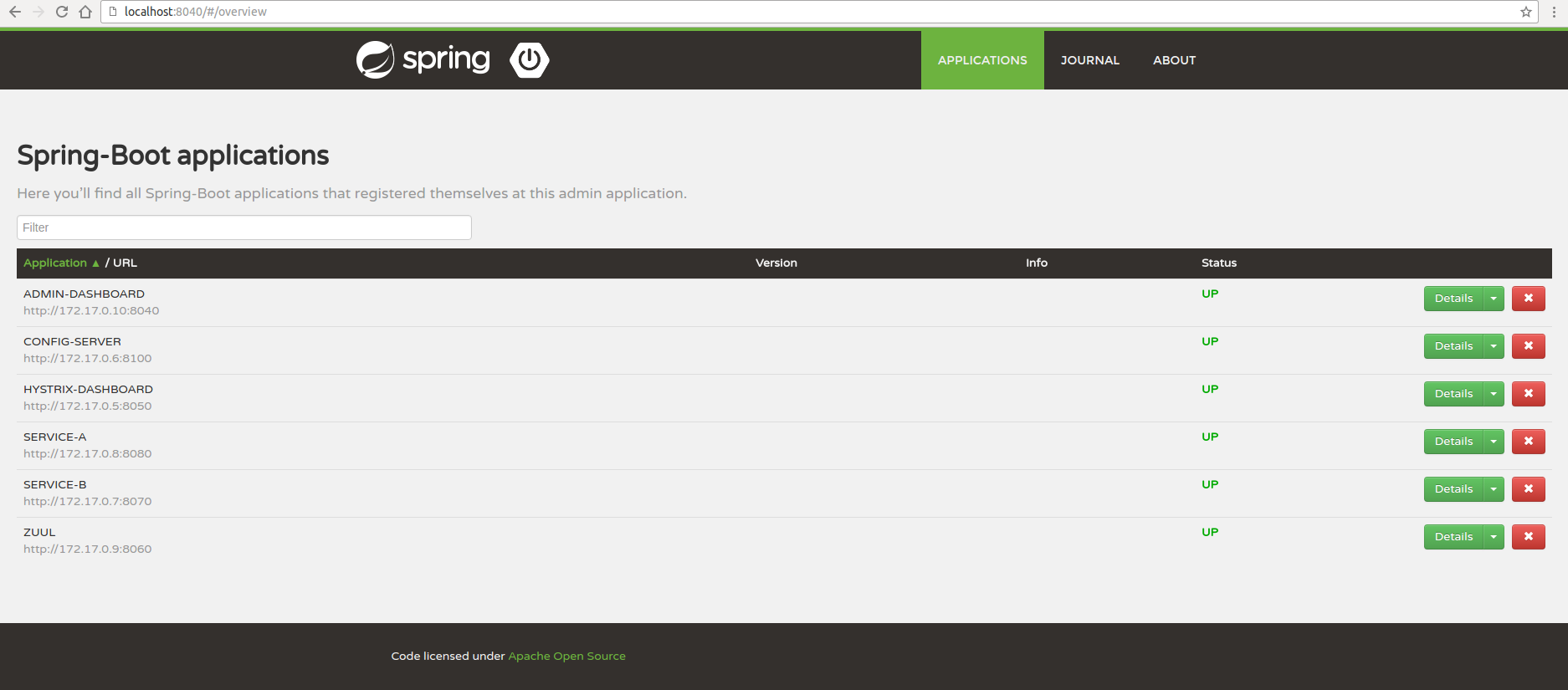Click the Version column header
Viewport: 1568px width, 690px height.
tap(776, 263)
